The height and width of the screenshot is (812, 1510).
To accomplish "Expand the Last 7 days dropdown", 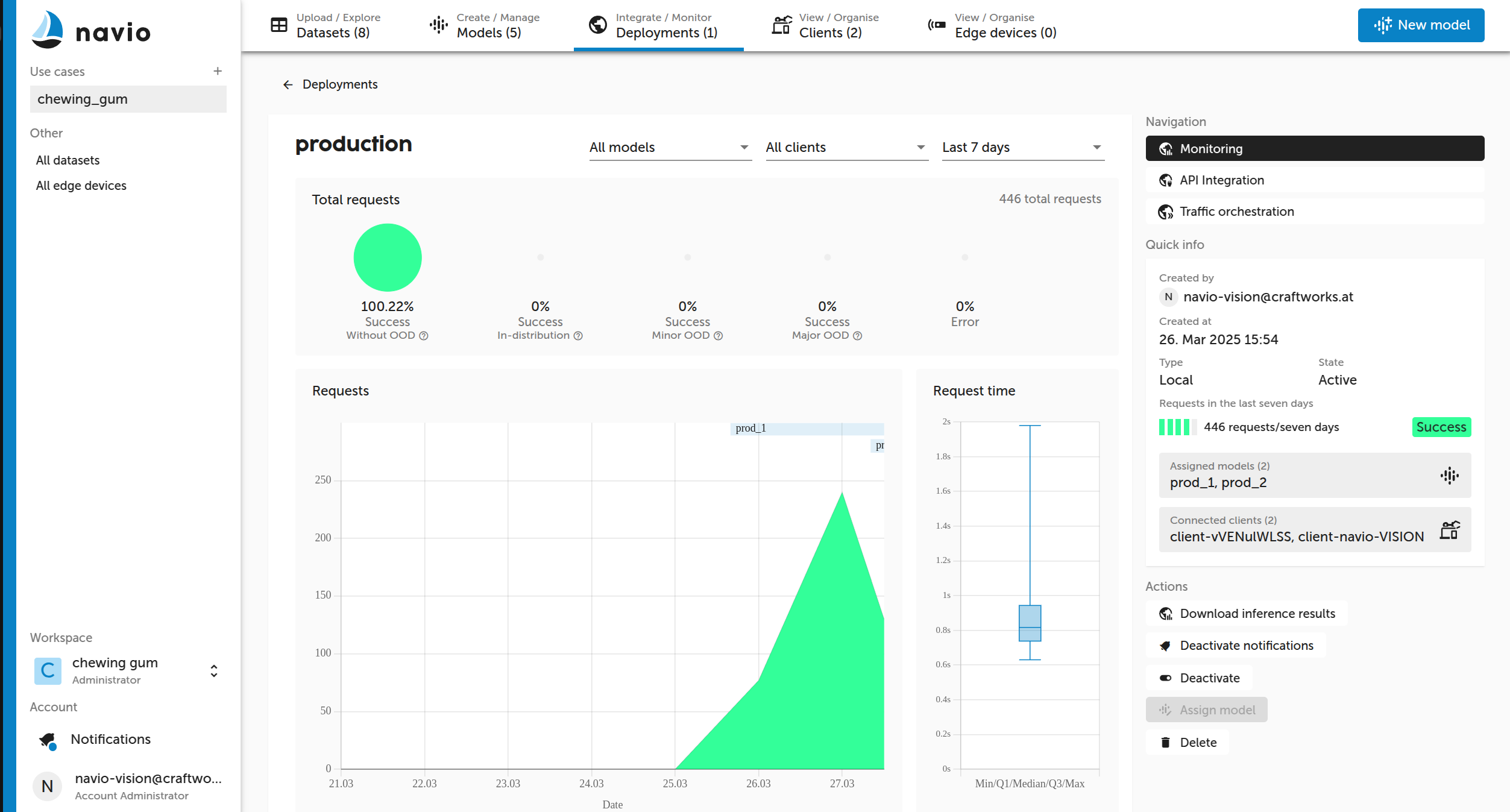I will click(1022, 148).
